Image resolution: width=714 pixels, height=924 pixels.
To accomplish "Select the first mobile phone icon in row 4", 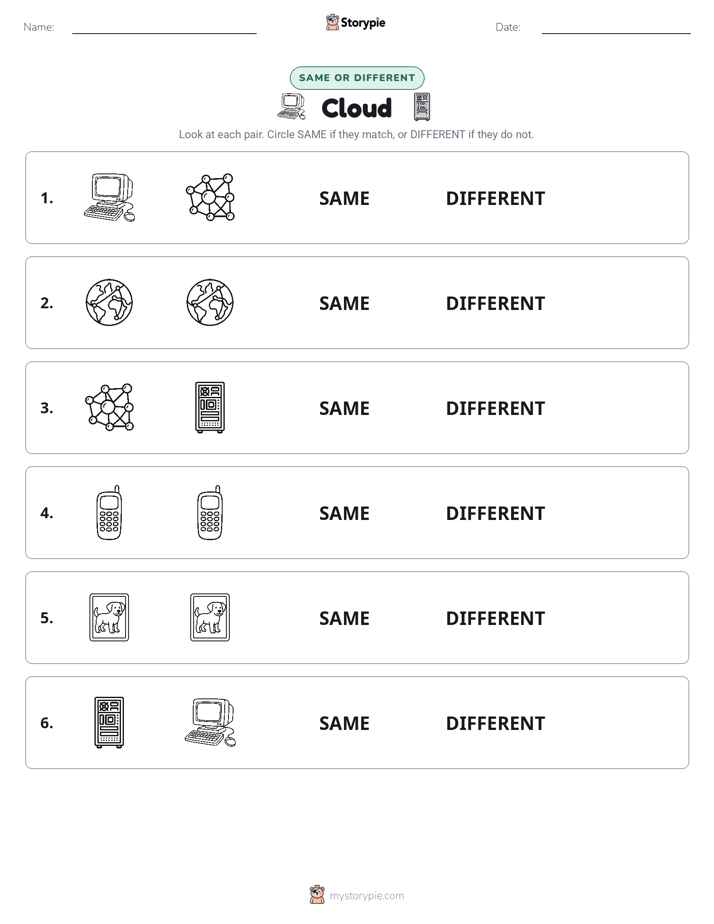I will [109, 512].
